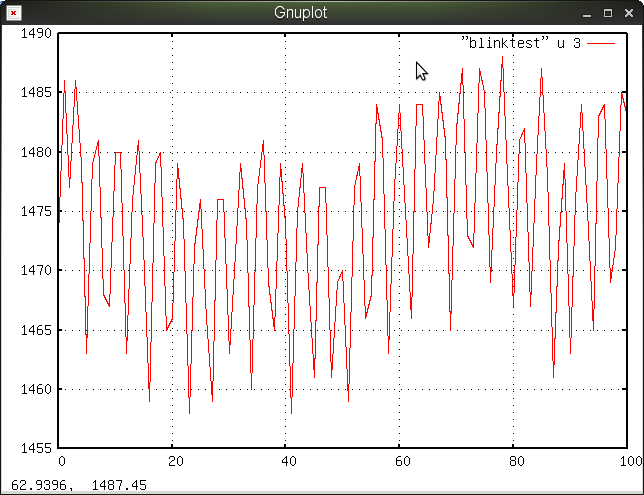Click the 60 x-axis tick label

click(399, 462)
